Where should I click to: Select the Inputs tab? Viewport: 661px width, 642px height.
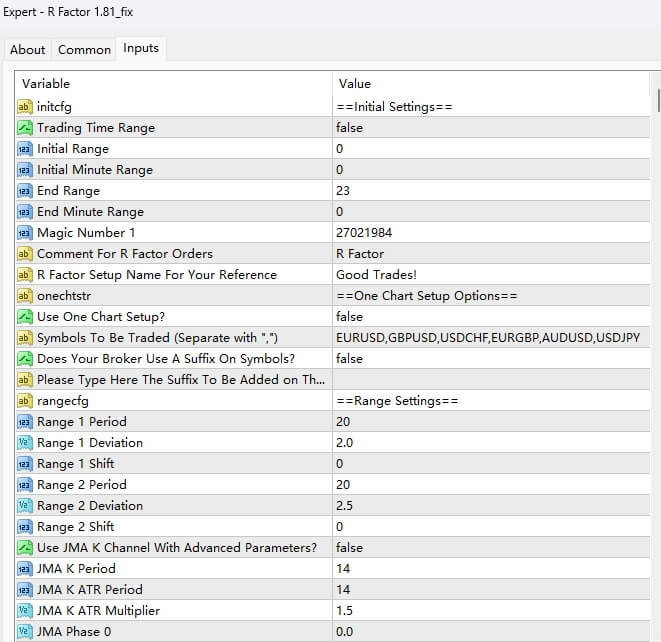(x=141, y=48)
